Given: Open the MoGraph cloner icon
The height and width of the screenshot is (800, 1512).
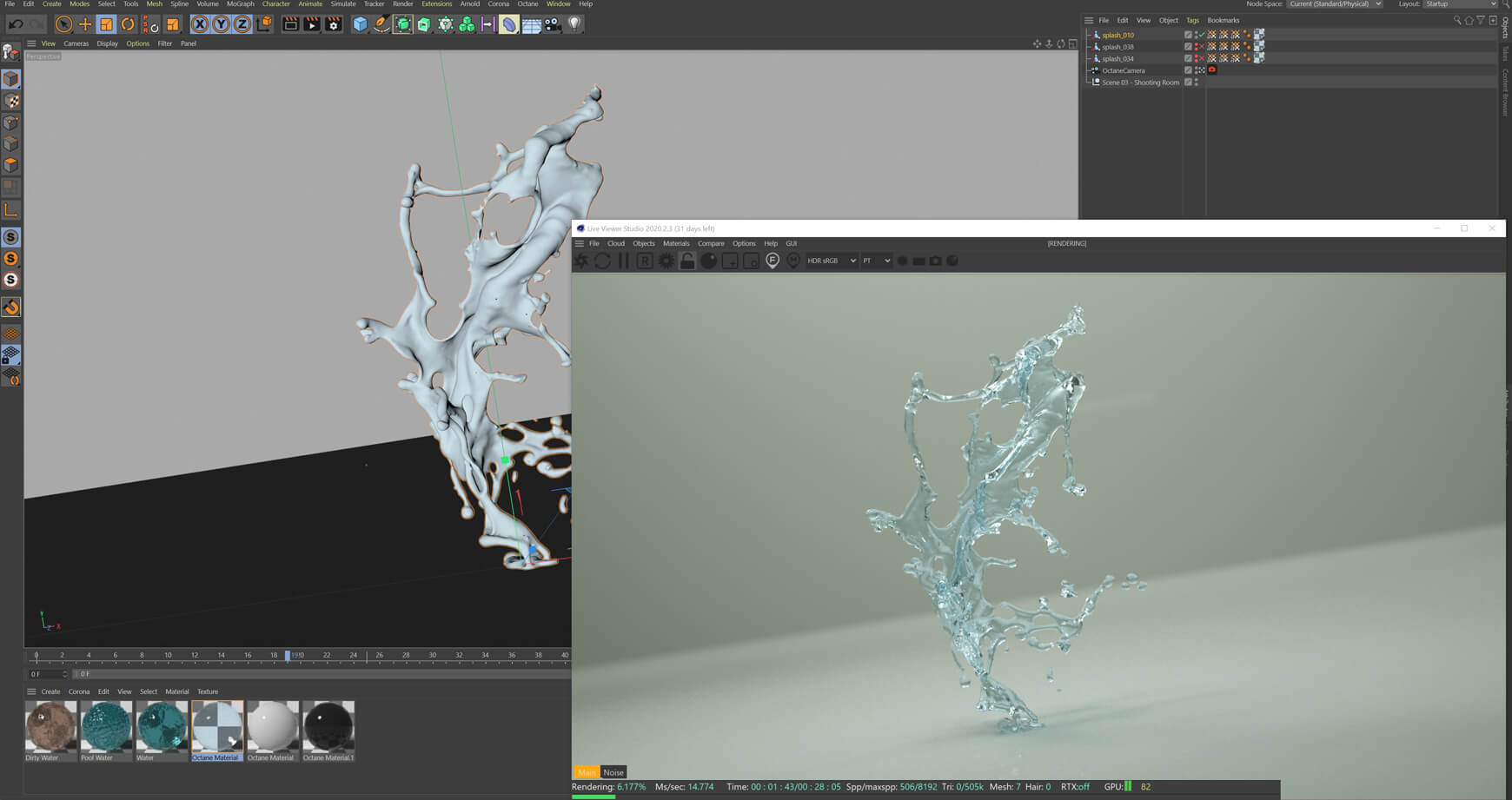Looking at the screenshot, I should (467, 24).
